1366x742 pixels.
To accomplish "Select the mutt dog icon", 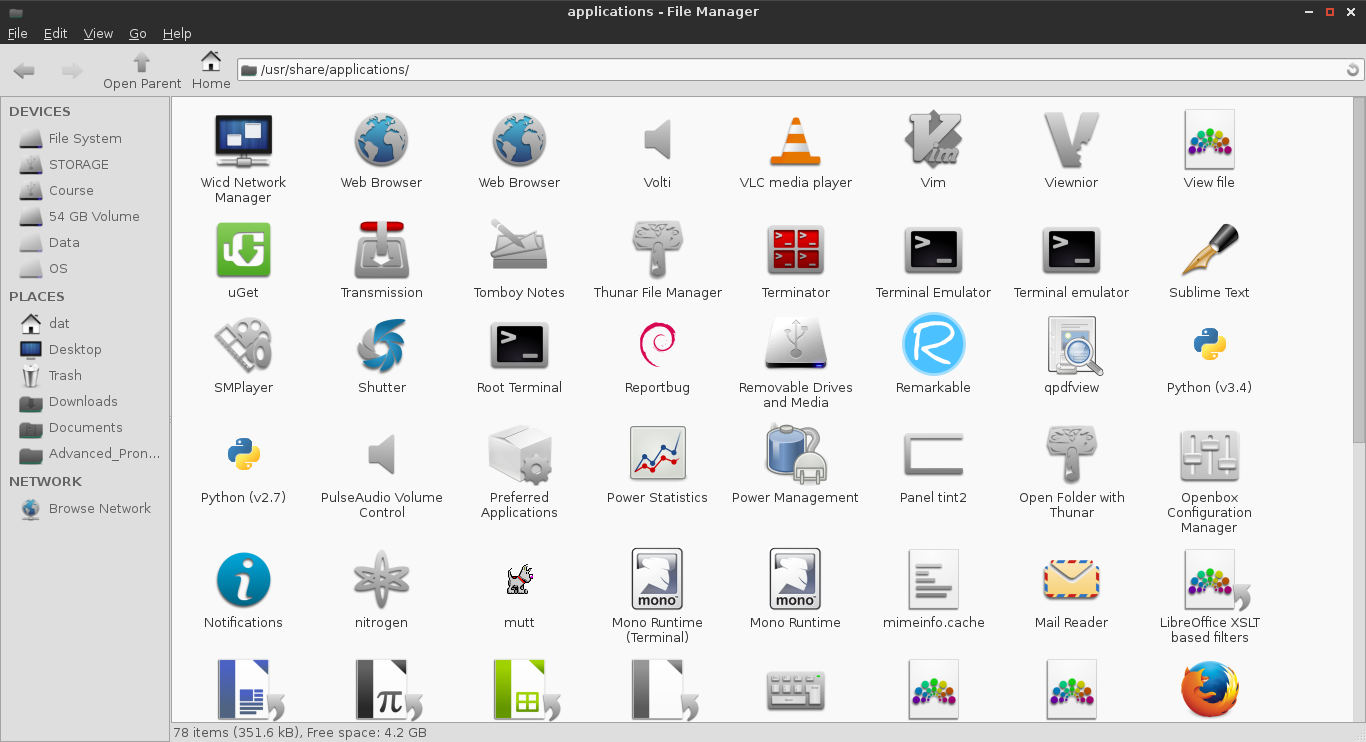I will pos(519,580).
